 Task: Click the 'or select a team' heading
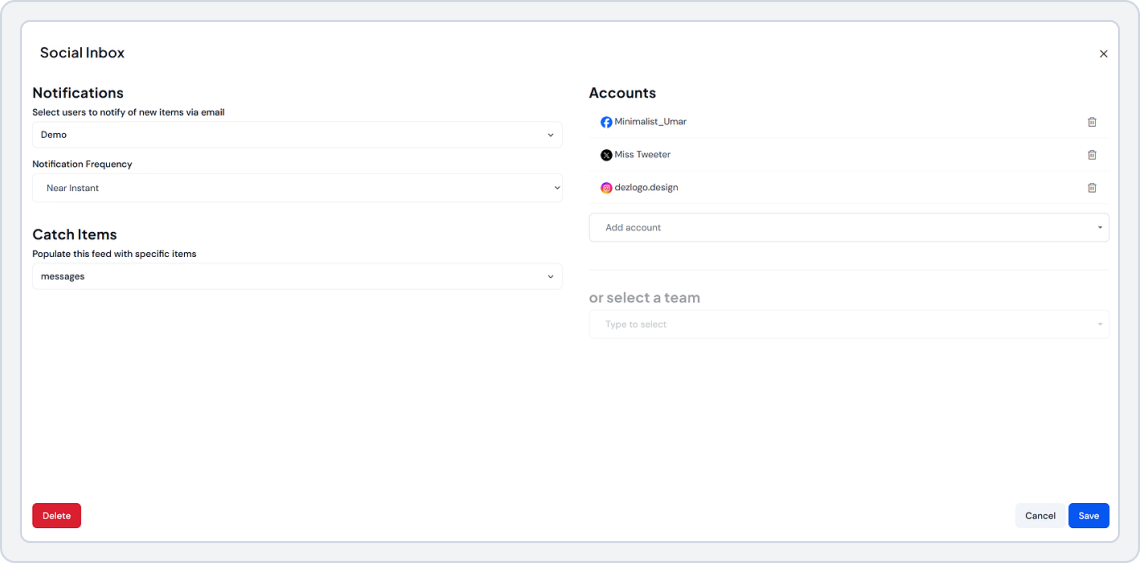click(645, 298)
